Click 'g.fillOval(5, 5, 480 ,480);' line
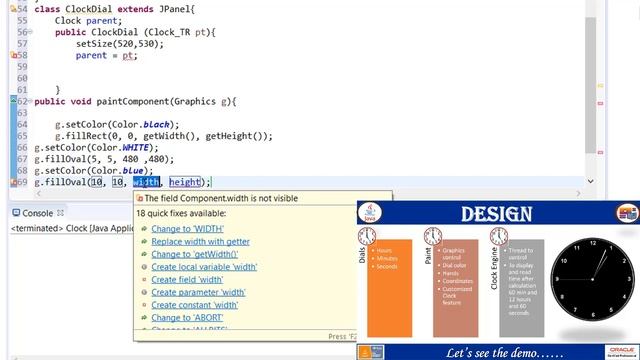The width and height of the screenshot is (640, 360). click(x=104, y=159)
